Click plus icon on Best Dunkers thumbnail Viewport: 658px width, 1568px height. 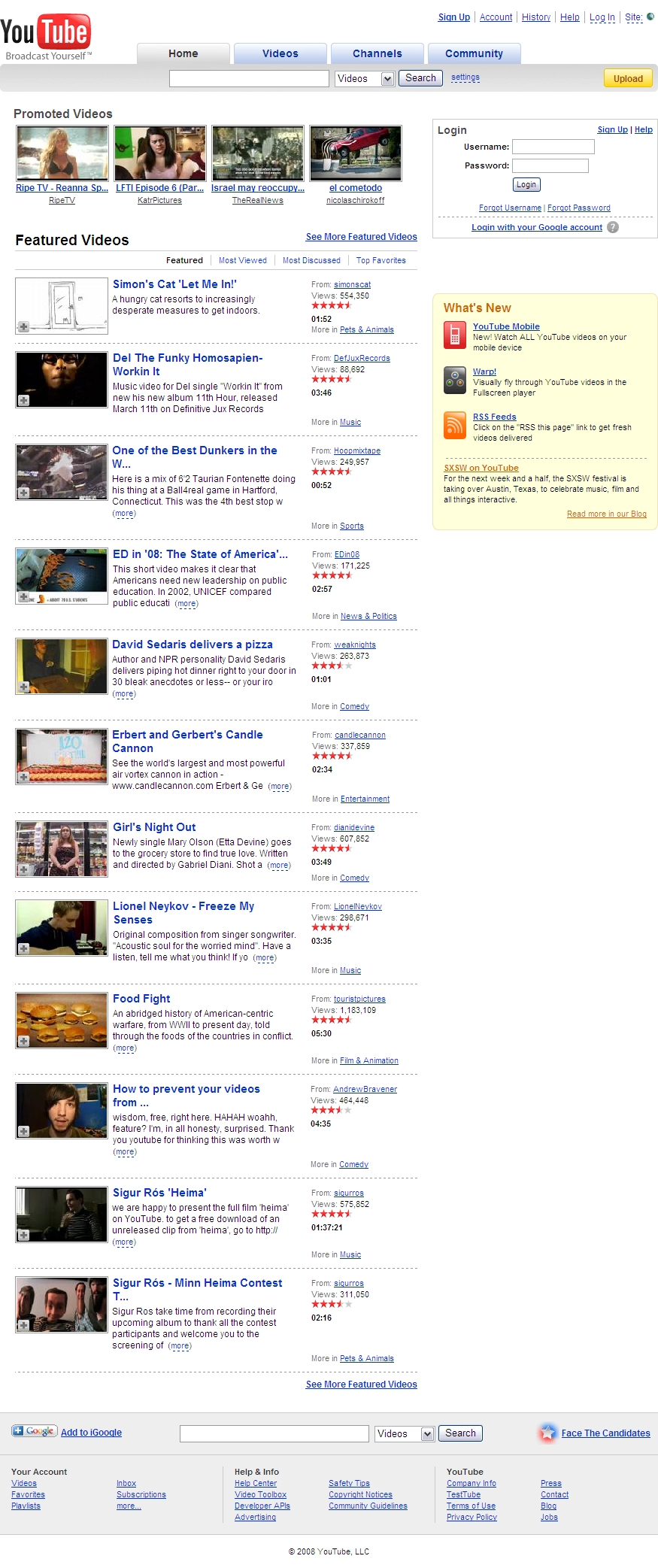[x=23, y=493]
